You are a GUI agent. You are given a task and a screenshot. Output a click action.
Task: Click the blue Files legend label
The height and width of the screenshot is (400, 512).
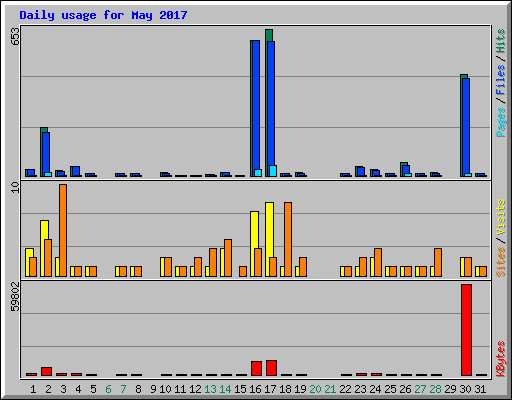501,80
